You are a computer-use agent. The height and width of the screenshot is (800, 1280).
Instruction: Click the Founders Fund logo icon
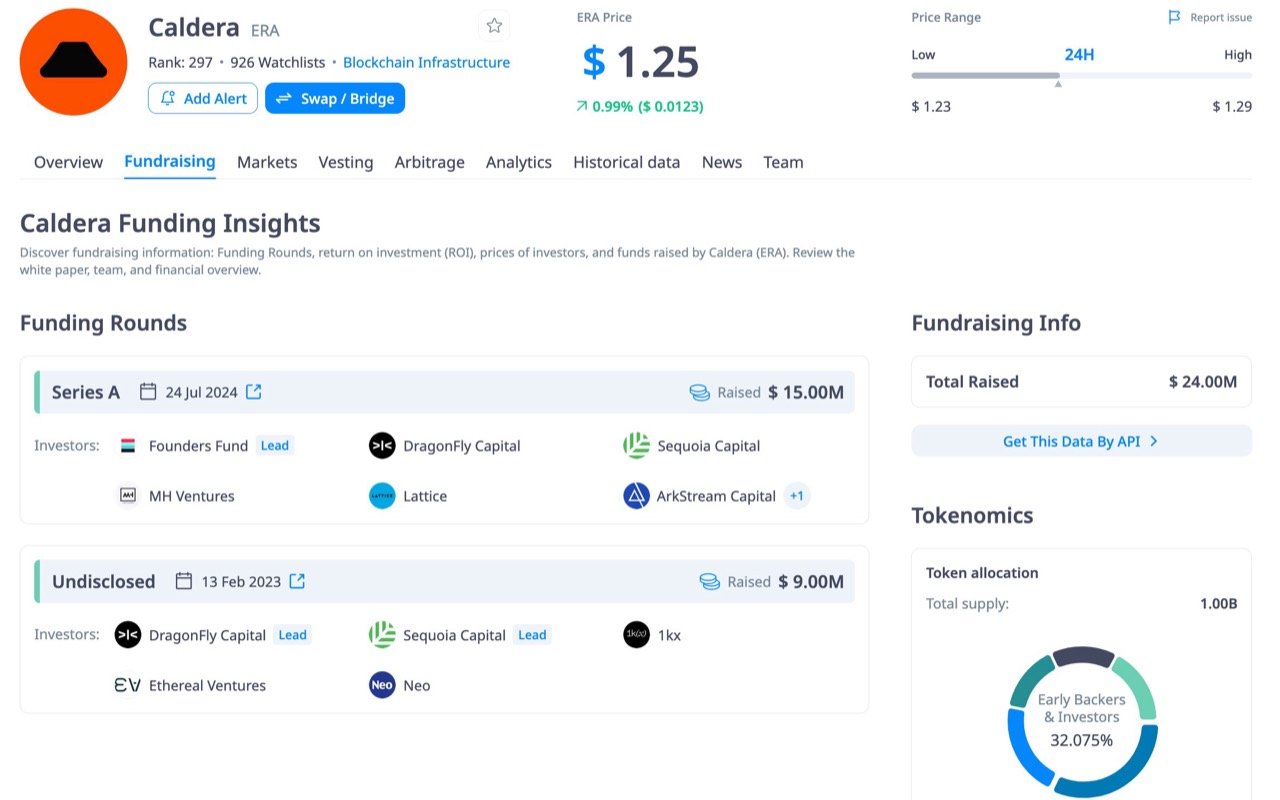128,446
